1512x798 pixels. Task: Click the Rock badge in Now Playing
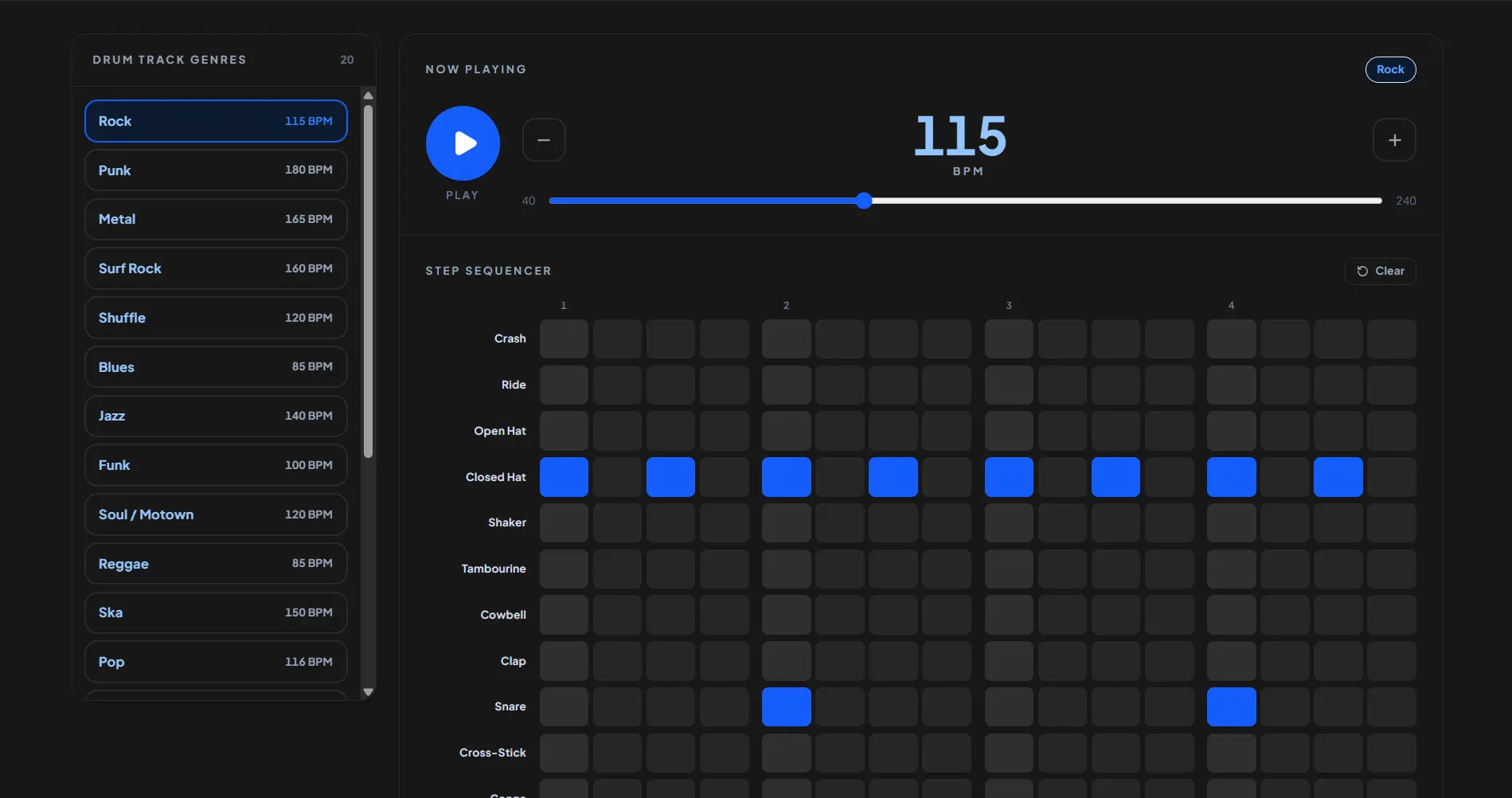[1390, 69]
